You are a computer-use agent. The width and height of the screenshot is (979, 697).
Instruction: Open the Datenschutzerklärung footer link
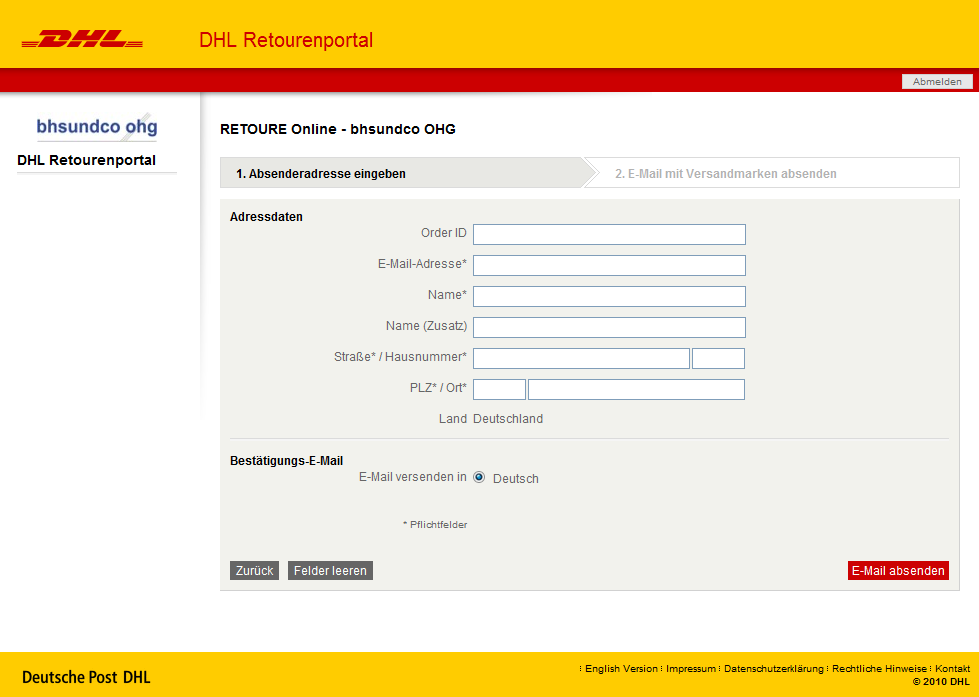pyautogui.click(x=774, y=668)
